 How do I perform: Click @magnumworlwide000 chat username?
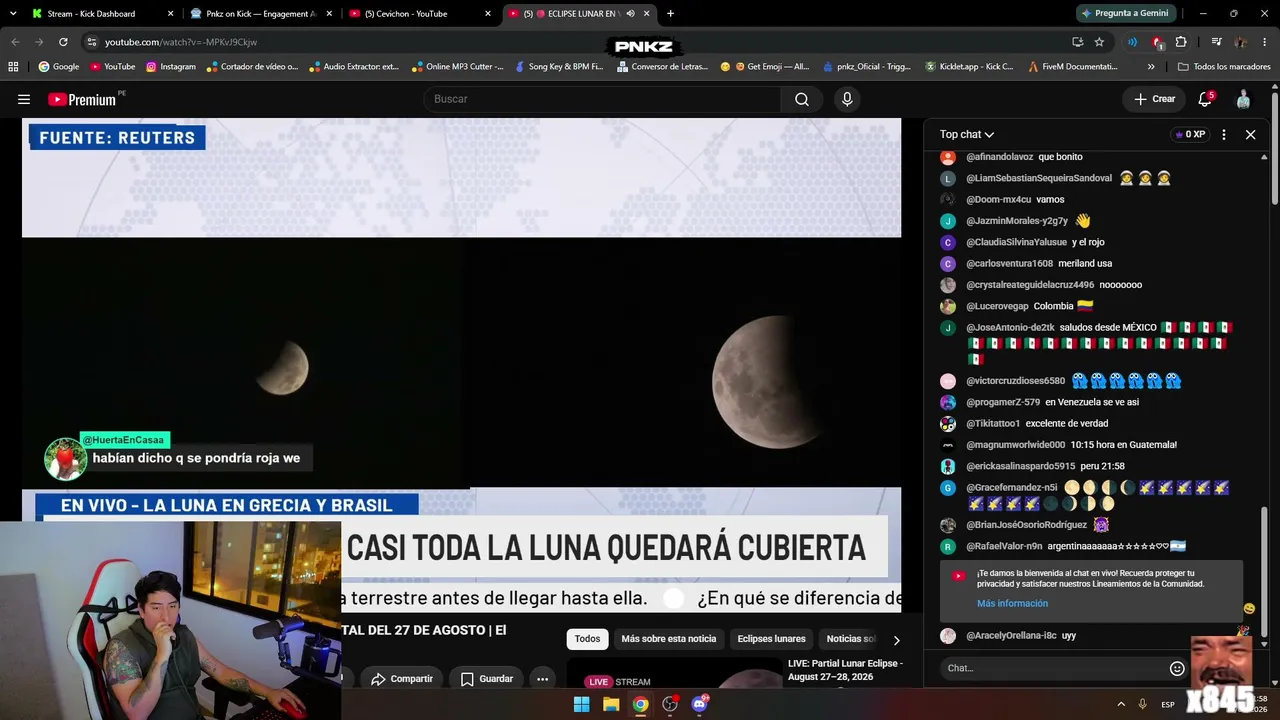tap(1015, 445)
